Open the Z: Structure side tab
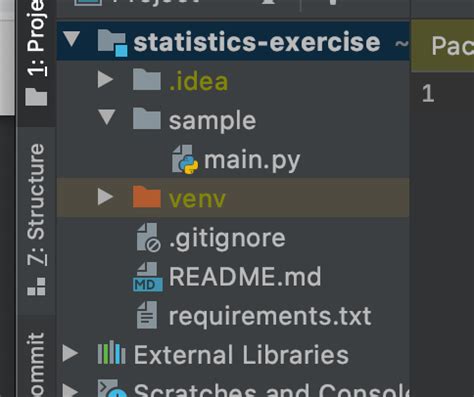474x397 pixels. (x=36, y=220)
